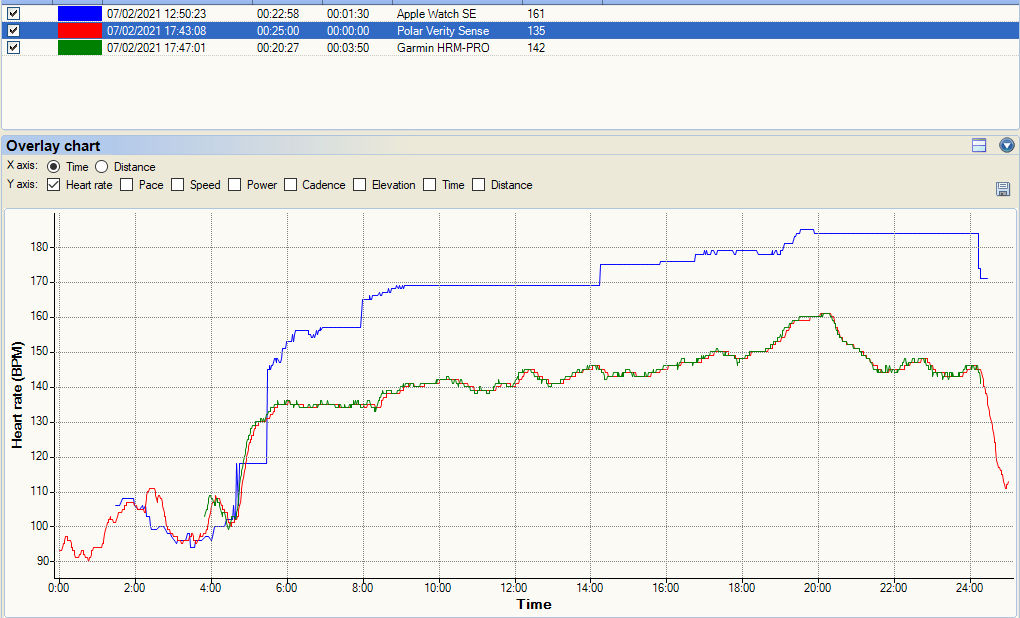This screenshot has width=1020, height=618.
Task: Uncheck the Polar Verity Sense row checkbox
Action: [x=13, y=31]
